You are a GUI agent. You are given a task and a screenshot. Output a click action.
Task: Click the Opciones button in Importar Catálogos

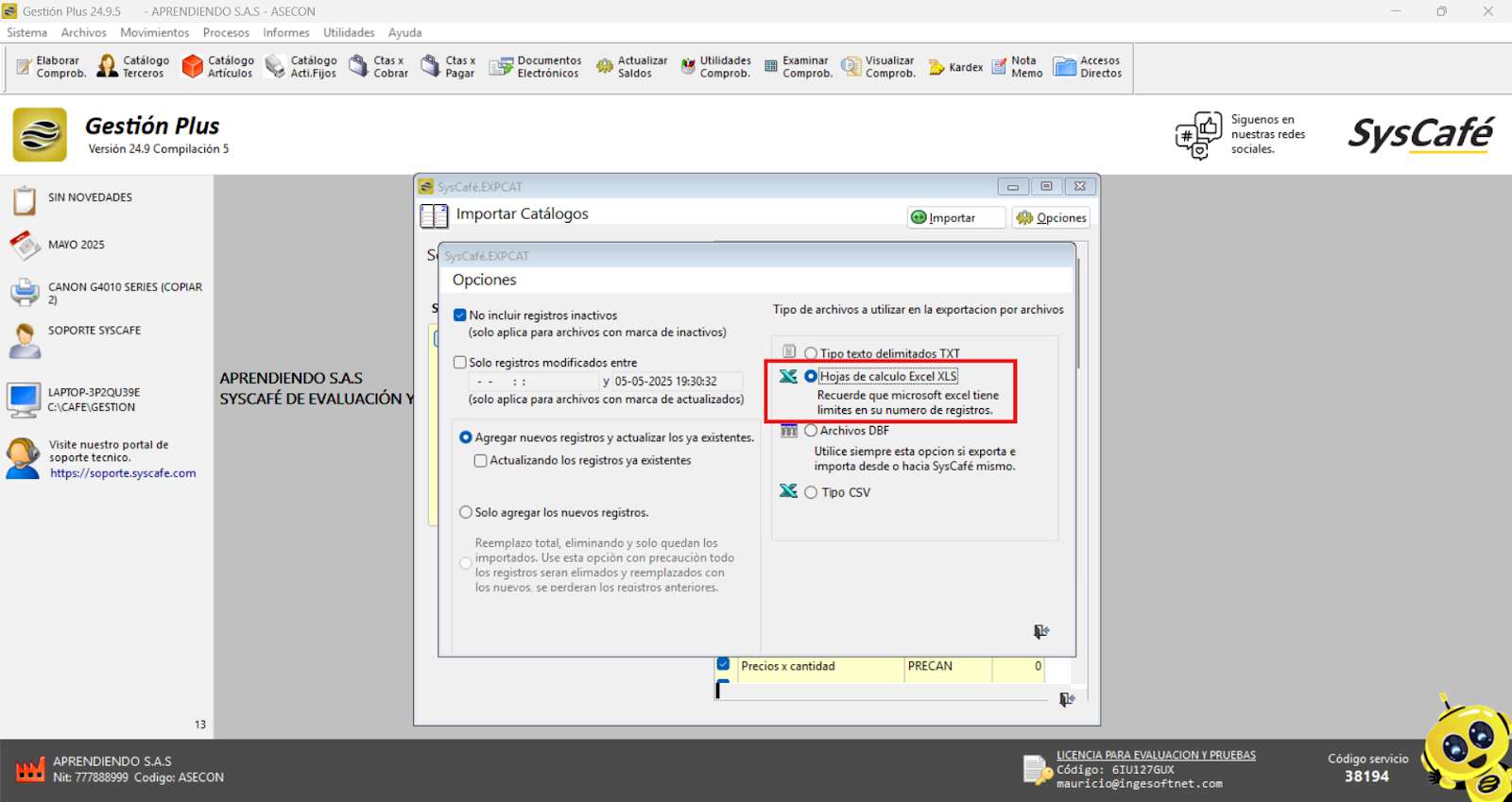pos(1051,217)
